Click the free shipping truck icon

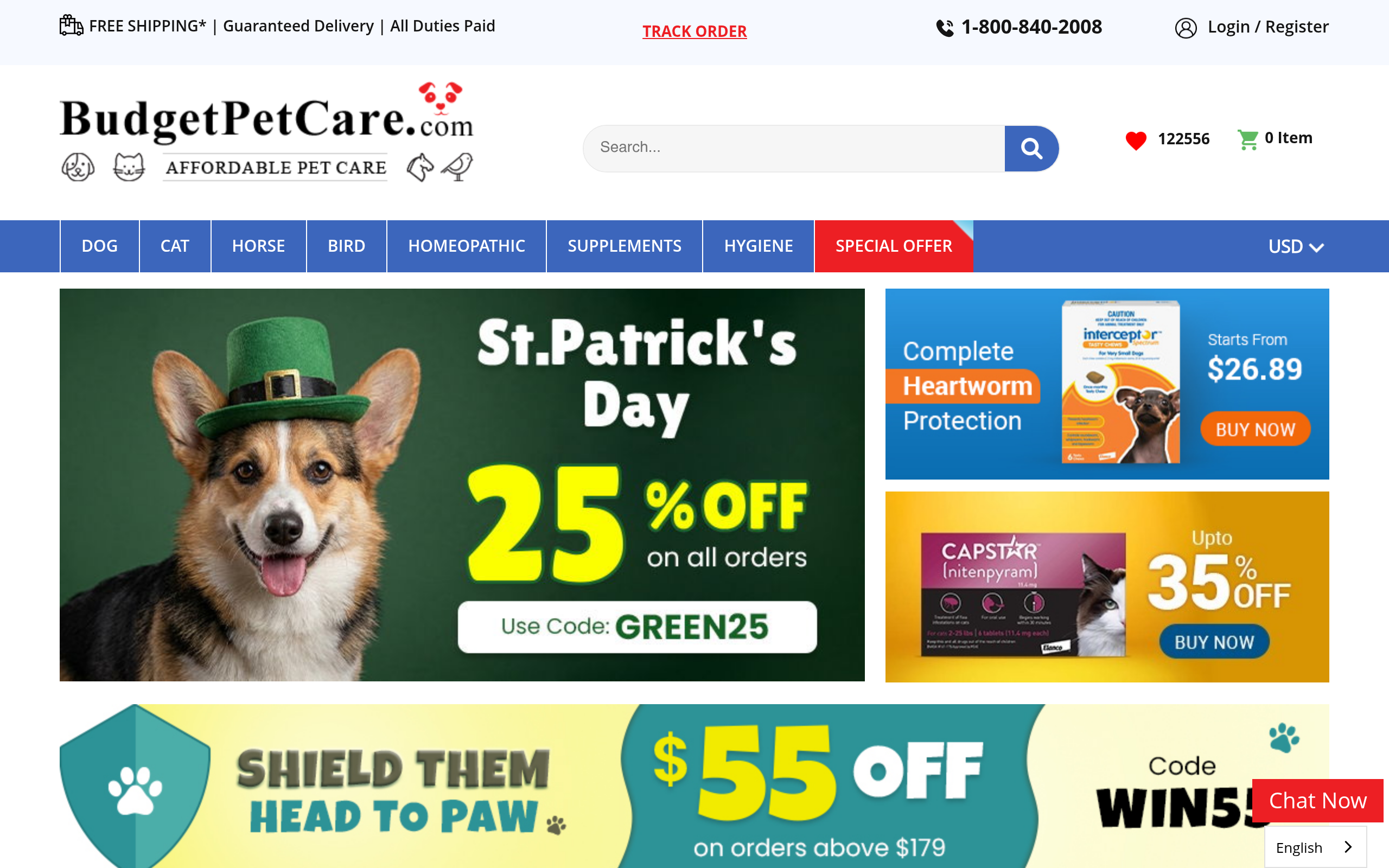pos(71,25)
